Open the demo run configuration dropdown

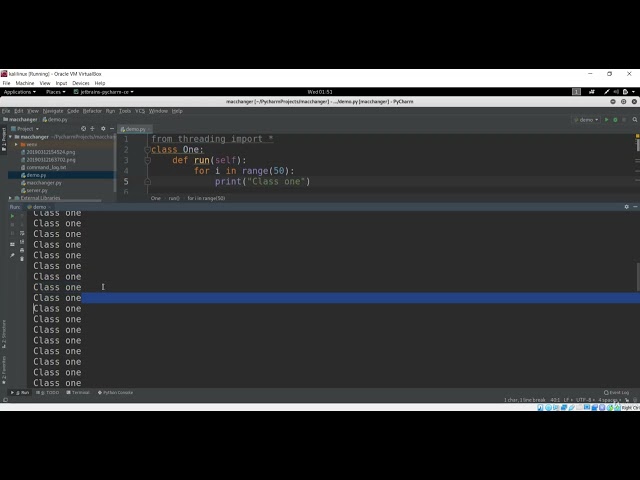pyautogui.click(x=586, y=120)
